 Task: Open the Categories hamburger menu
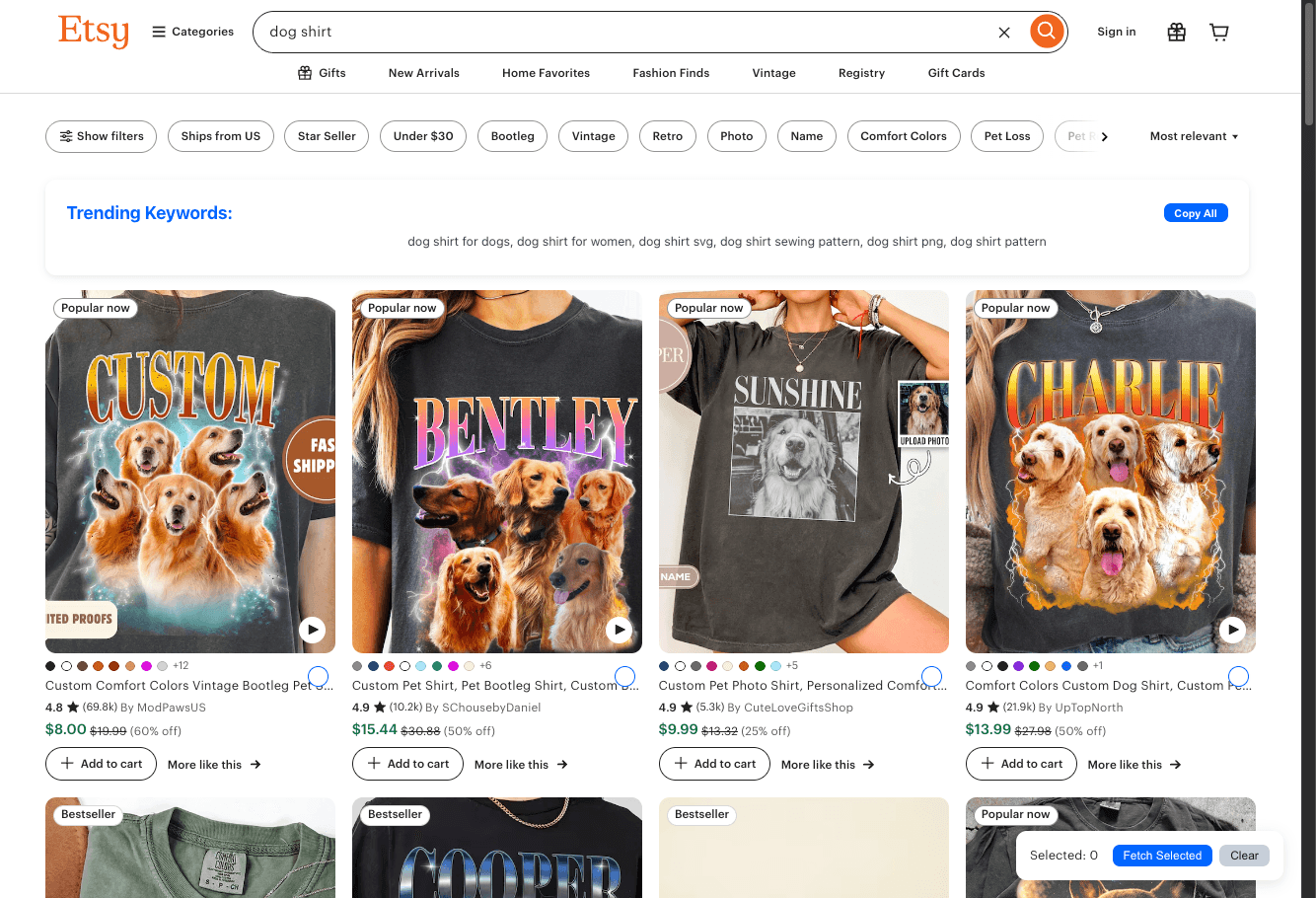192,31
